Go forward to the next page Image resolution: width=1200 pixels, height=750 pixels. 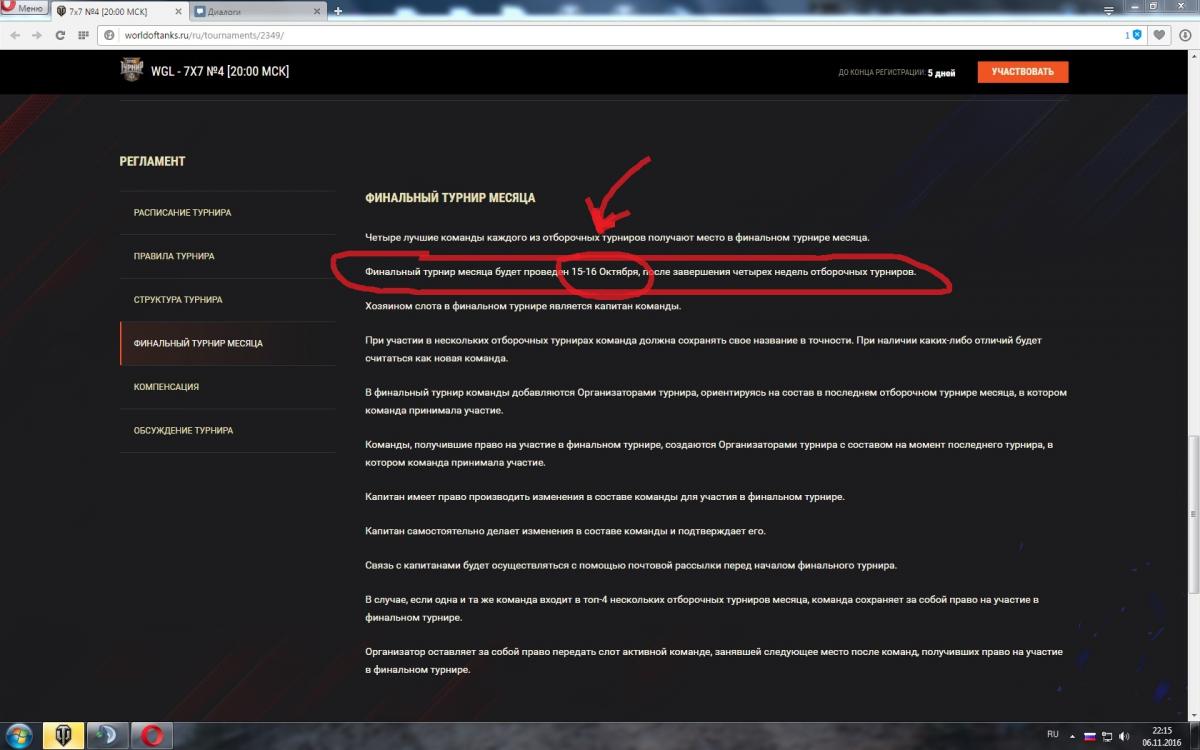36,34
